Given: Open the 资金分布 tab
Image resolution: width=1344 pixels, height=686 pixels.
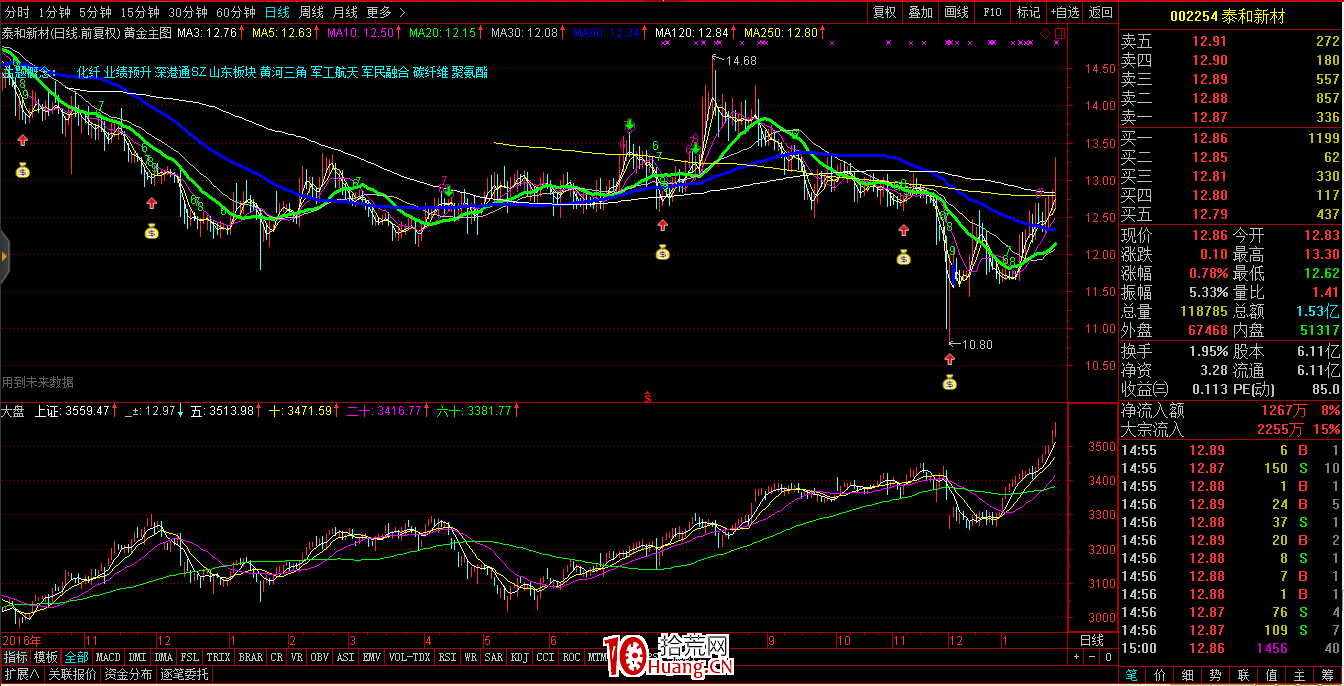Looking at the screenshot, I should 128,675.
